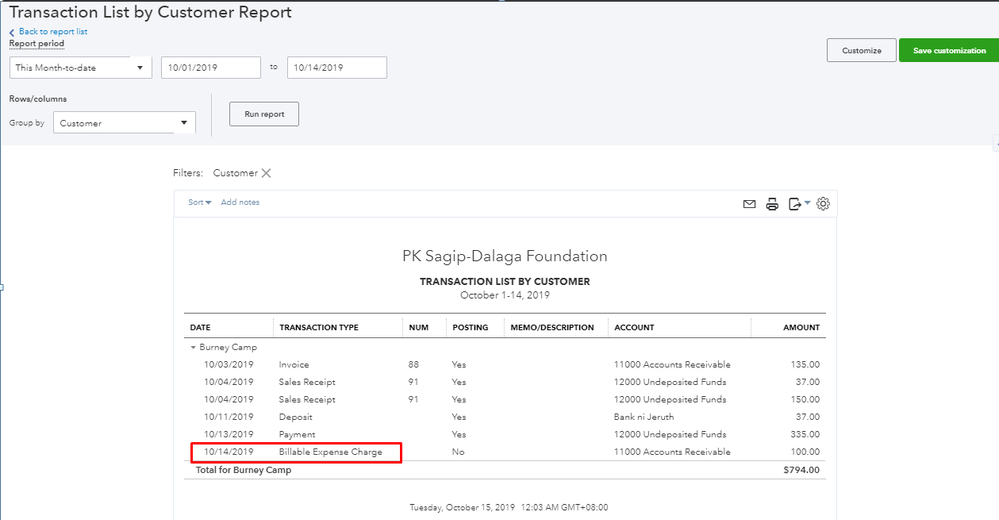Click the Back to report list link

coord(52,32)
